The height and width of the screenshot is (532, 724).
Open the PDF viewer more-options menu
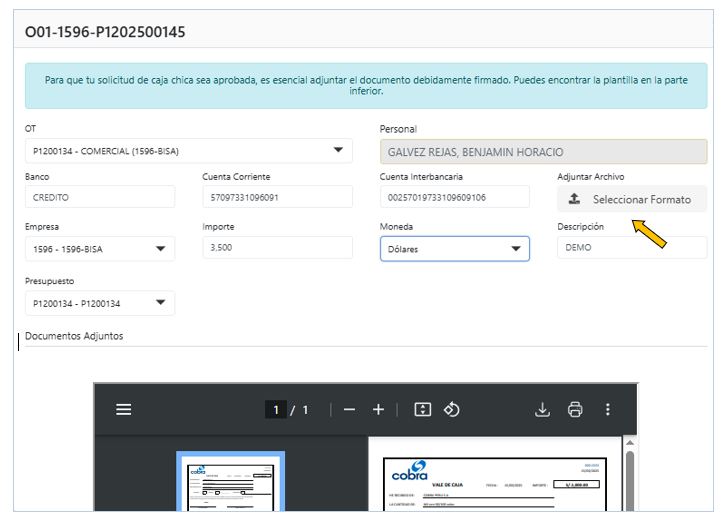coord(608,410)
